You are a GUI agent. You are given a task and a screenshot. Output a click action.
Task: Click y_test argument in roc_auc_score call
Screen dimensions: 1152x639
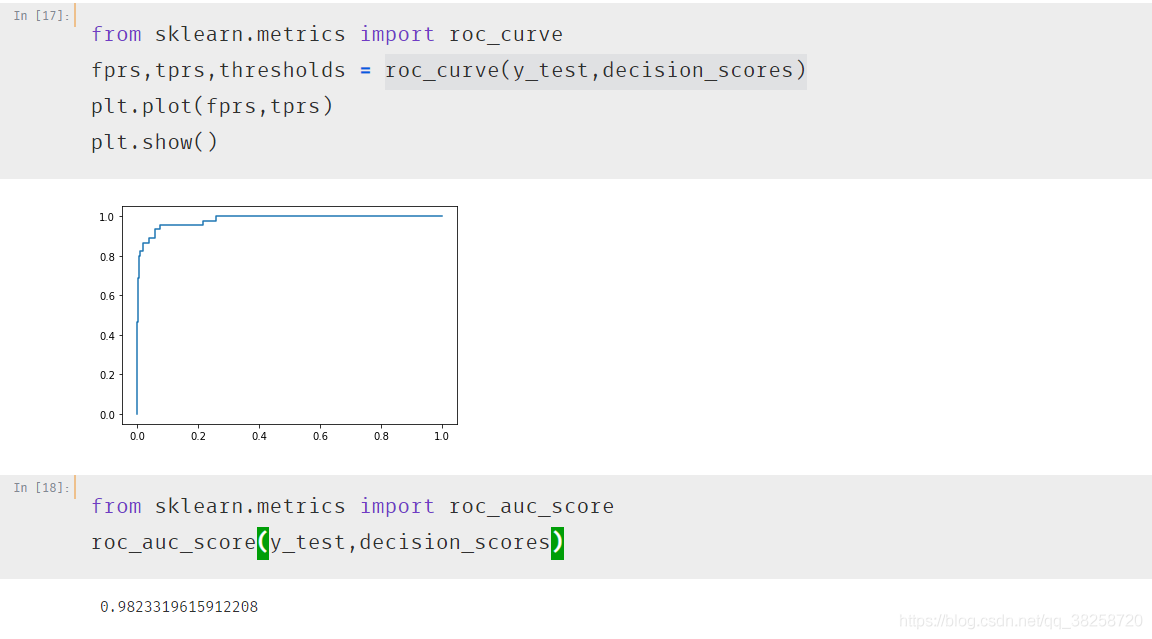pos(308,543)
